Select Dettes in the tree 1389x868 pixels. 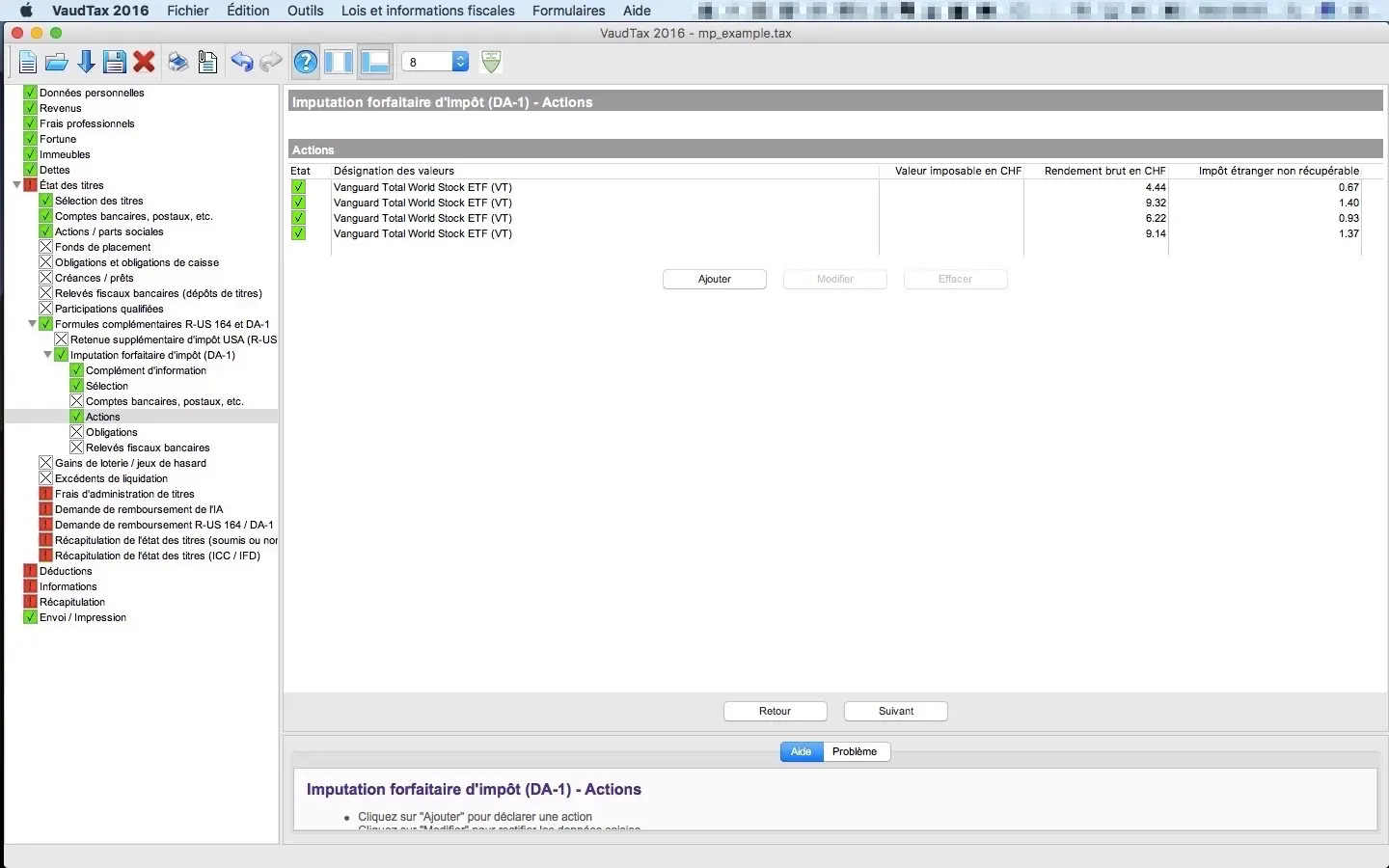click(55, 170)
